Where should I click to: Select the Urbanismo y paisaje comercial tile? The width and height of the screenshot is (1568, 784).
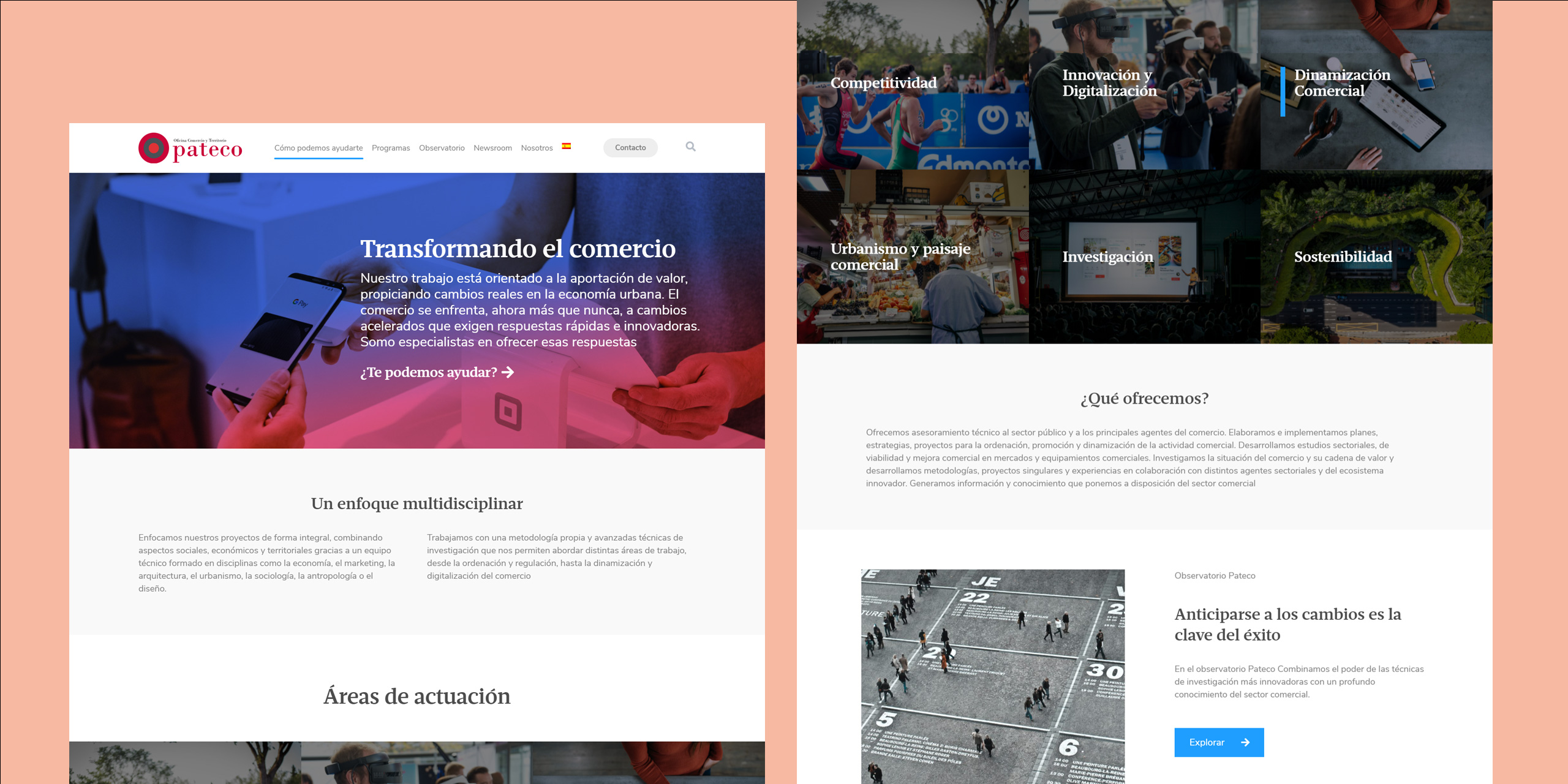(913, 257)
